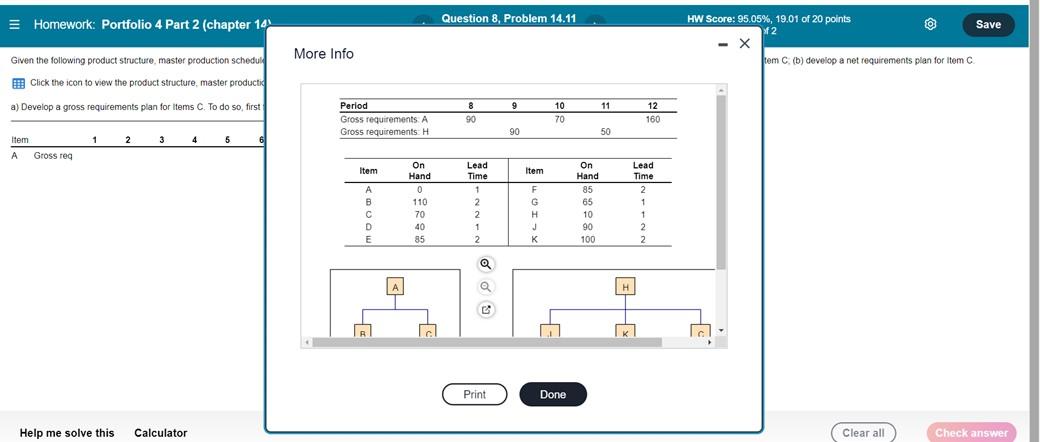
Task: Click the zoom-in magnifier icon
Action: (x=486, y=264)
